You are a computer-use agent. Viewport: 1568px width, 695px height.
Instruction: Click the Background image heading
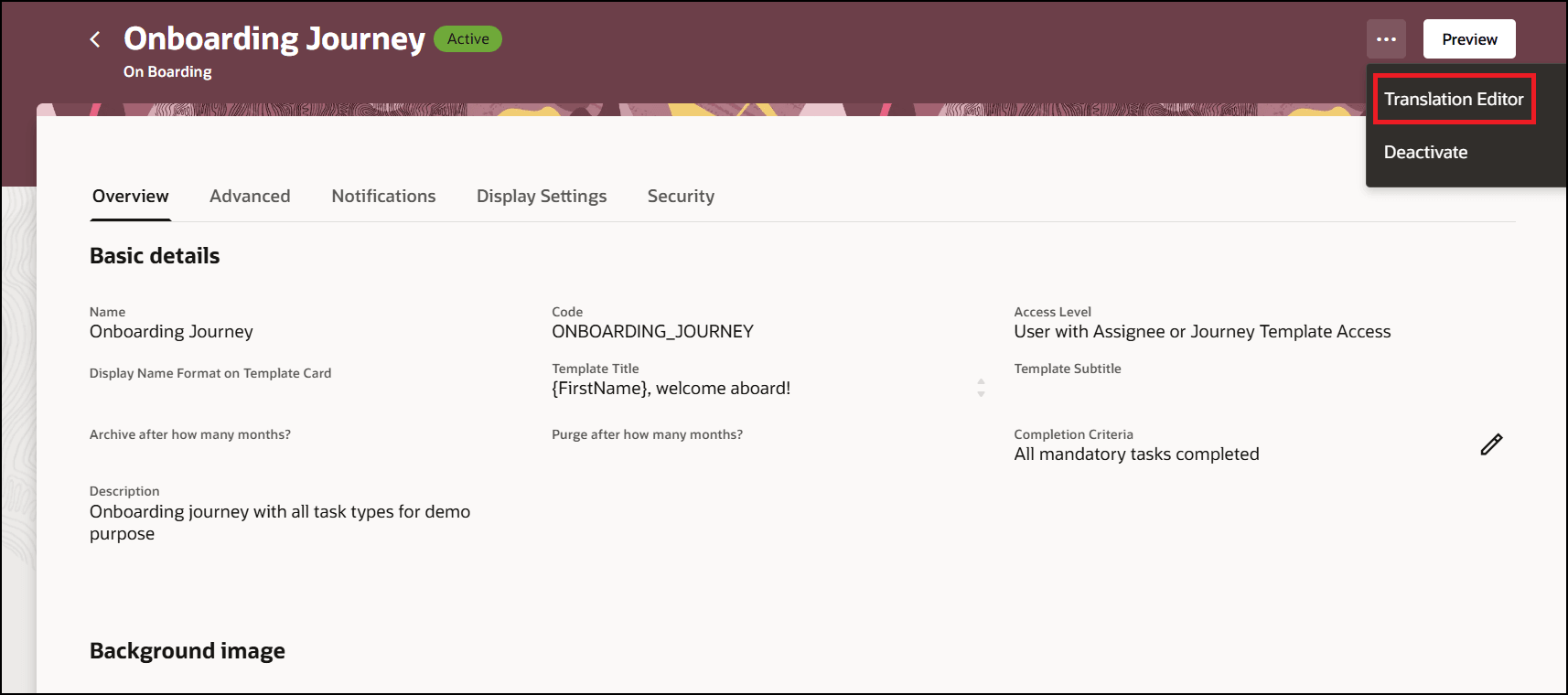coord(188,651)
